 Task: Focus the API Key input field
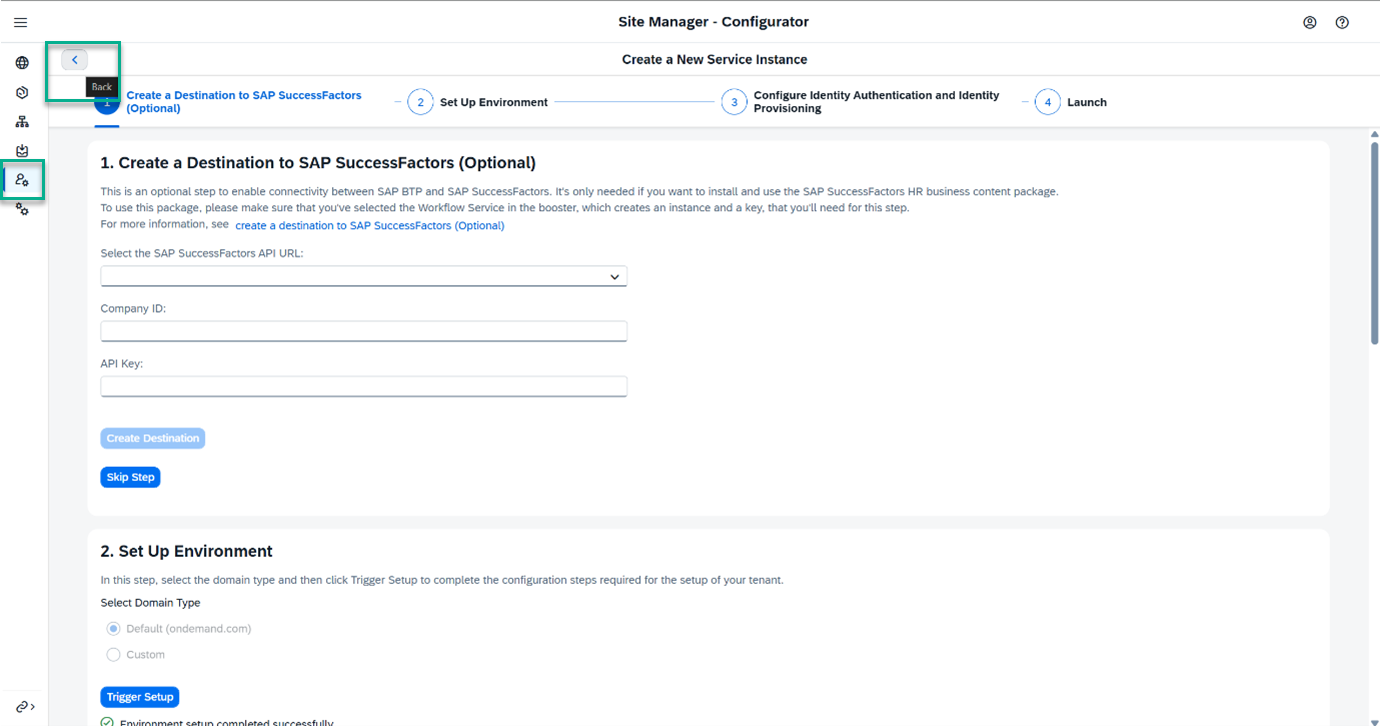click(x=364, y=386)
